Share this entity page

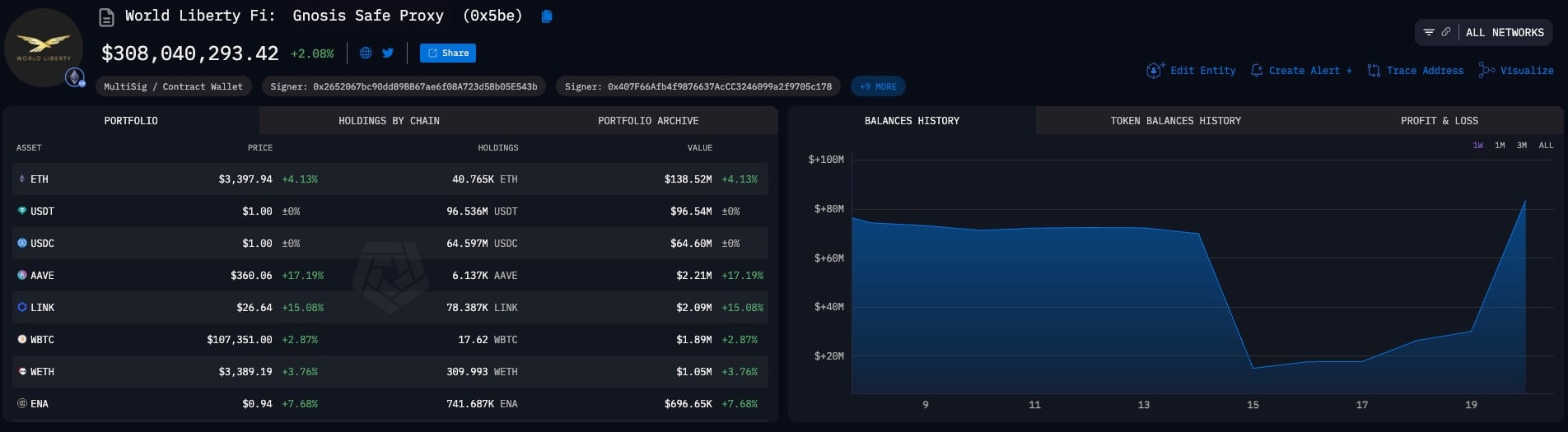(x=448, y=53)
